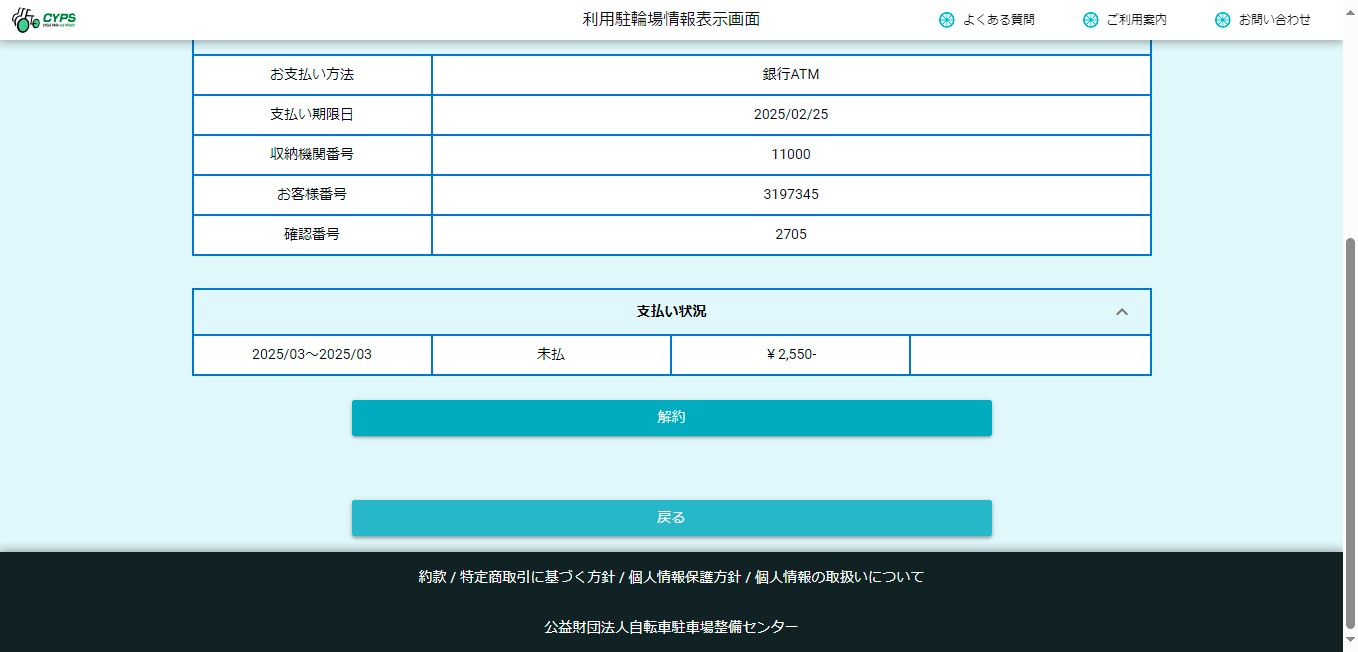The width and height of the screenshot is (1358, 652).
Task: Click the wheel icon beside よくある質問
Action: point(946,20)
